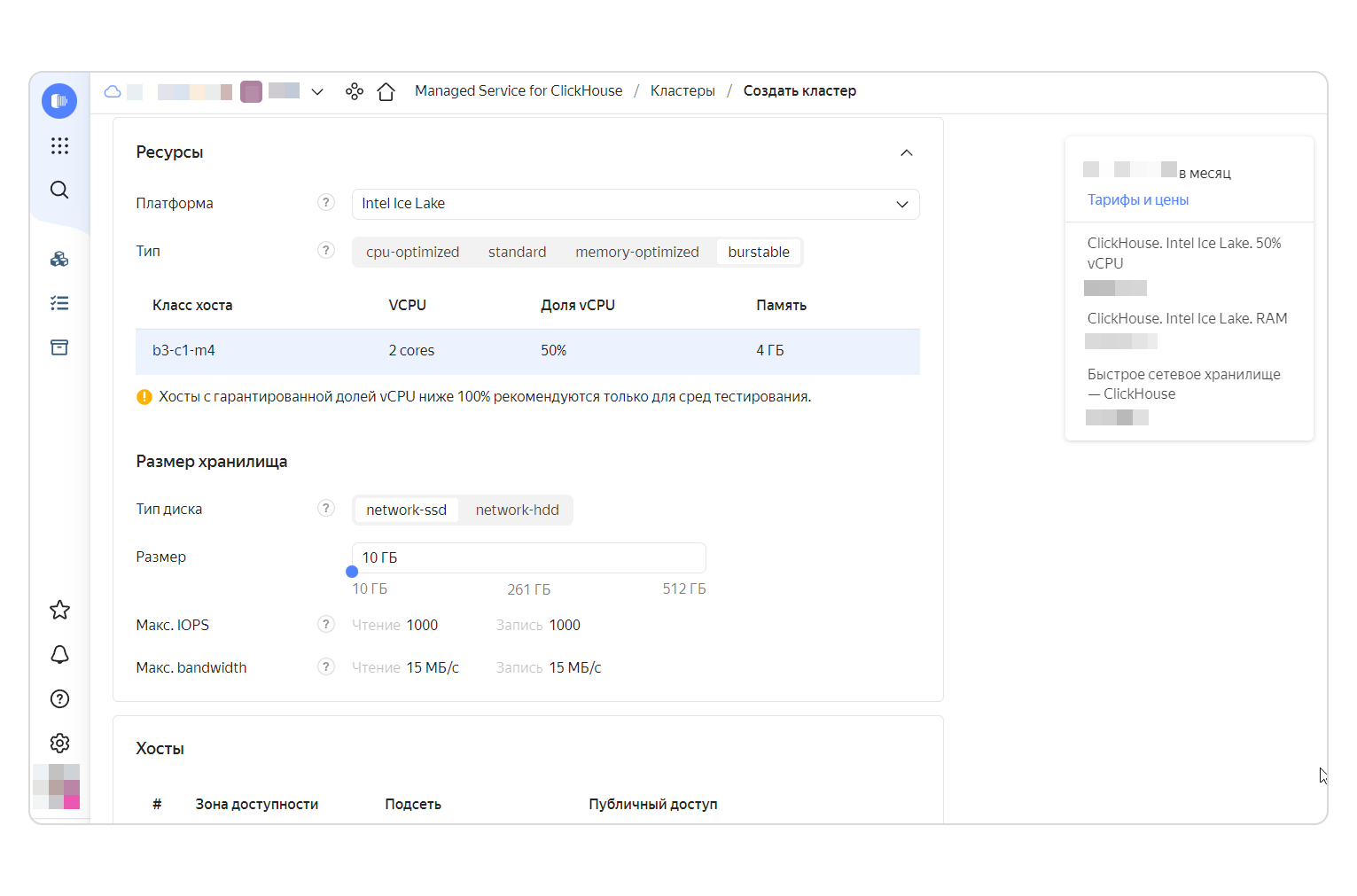1357x896 pixels.
Task: Click the Доля vCPU column header
Action: pyautogui.click(x=578, y=306)
